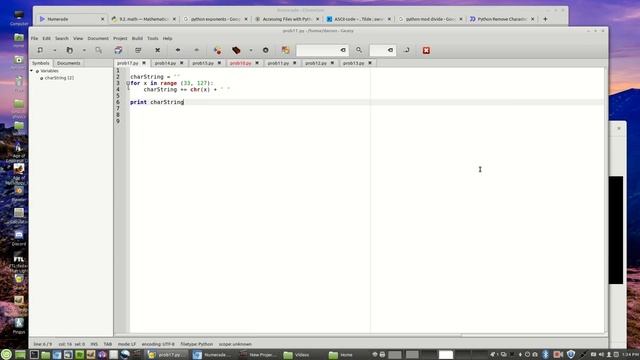The height and width of the screenshot is (360, 640).
Task: Clear the toolbar search field
Action: click(x=343, y=50)
